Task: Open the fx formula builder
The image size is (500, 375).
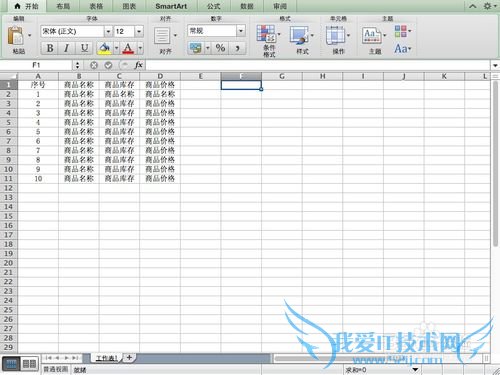Action: [139, 65]
